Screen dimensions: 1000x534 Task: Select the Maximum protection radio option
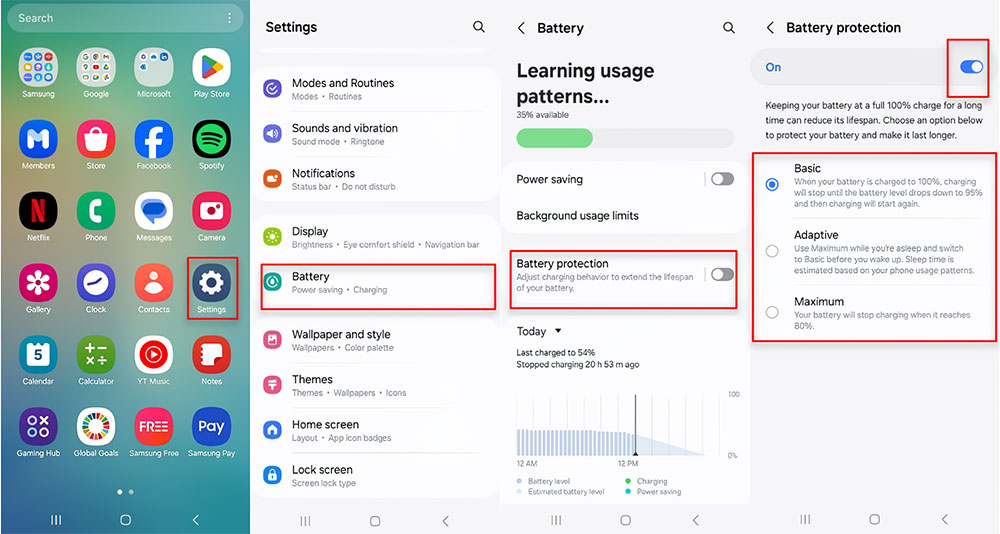[x=772, y=313]
